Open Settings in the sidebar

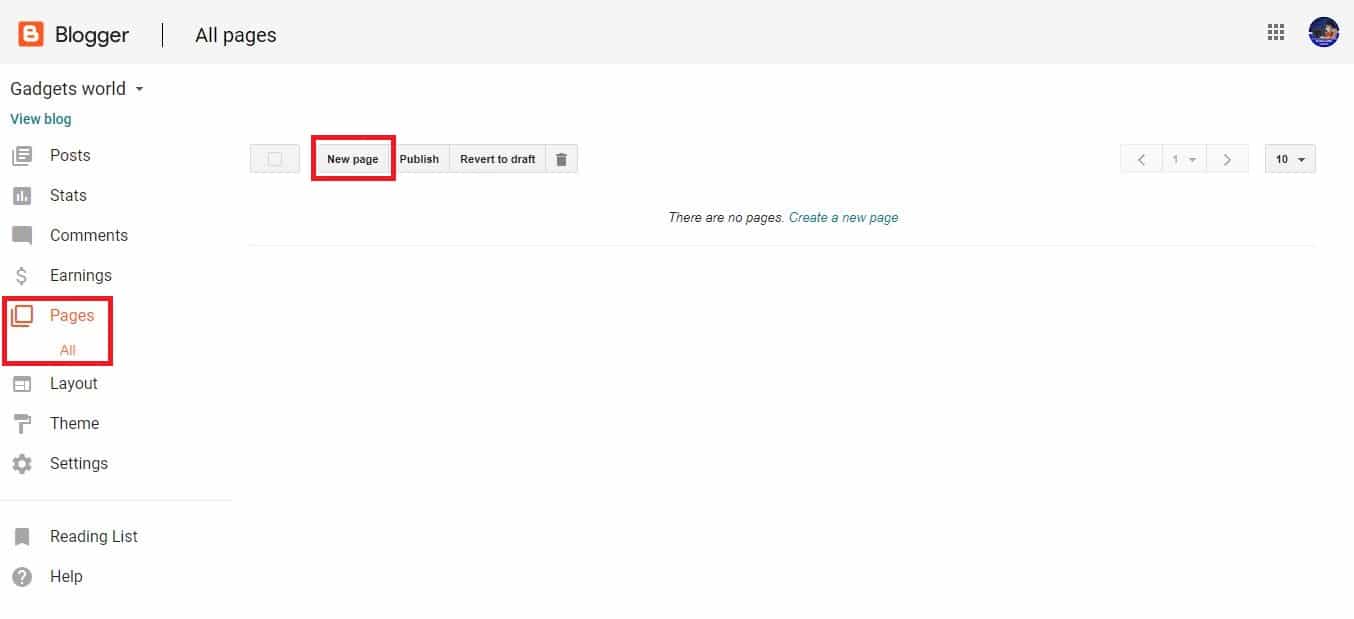tap(79, 464)
